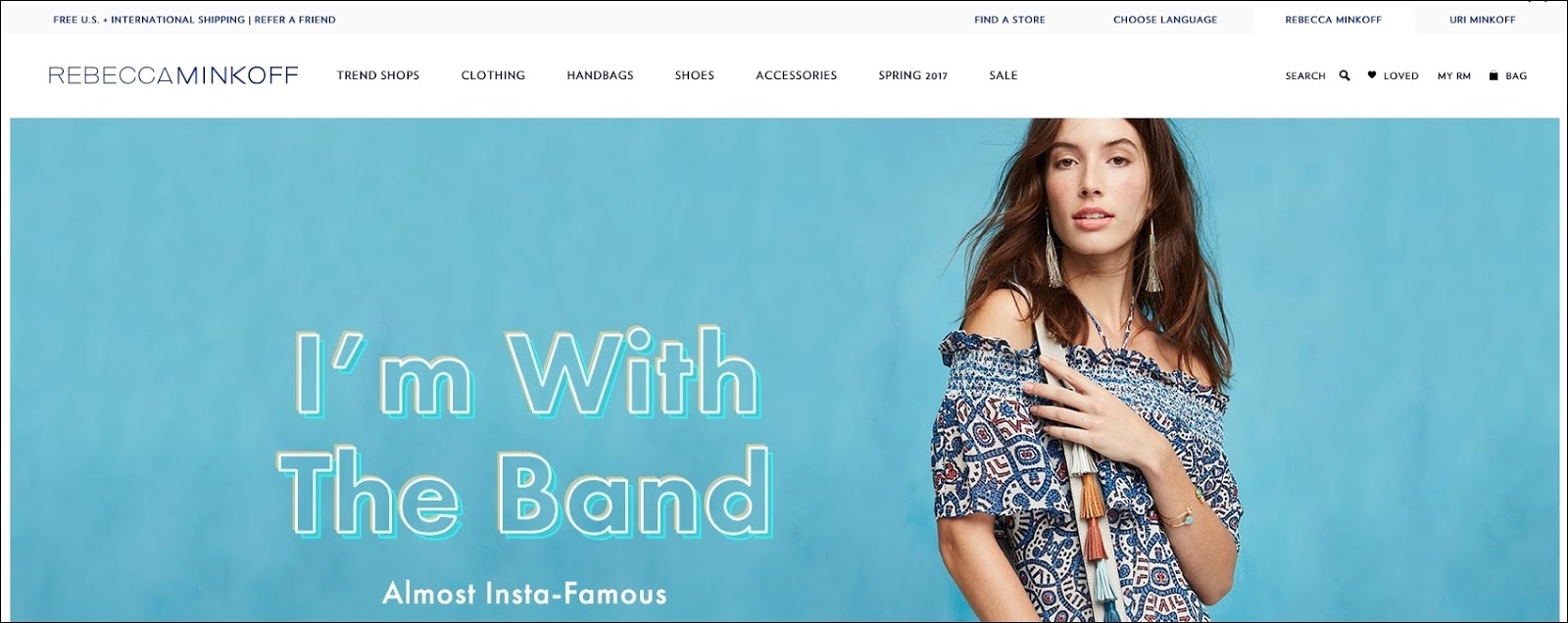Viewport: 1568px width, 623px height.
Task: Open the Clothing menu
Action: 493,75
